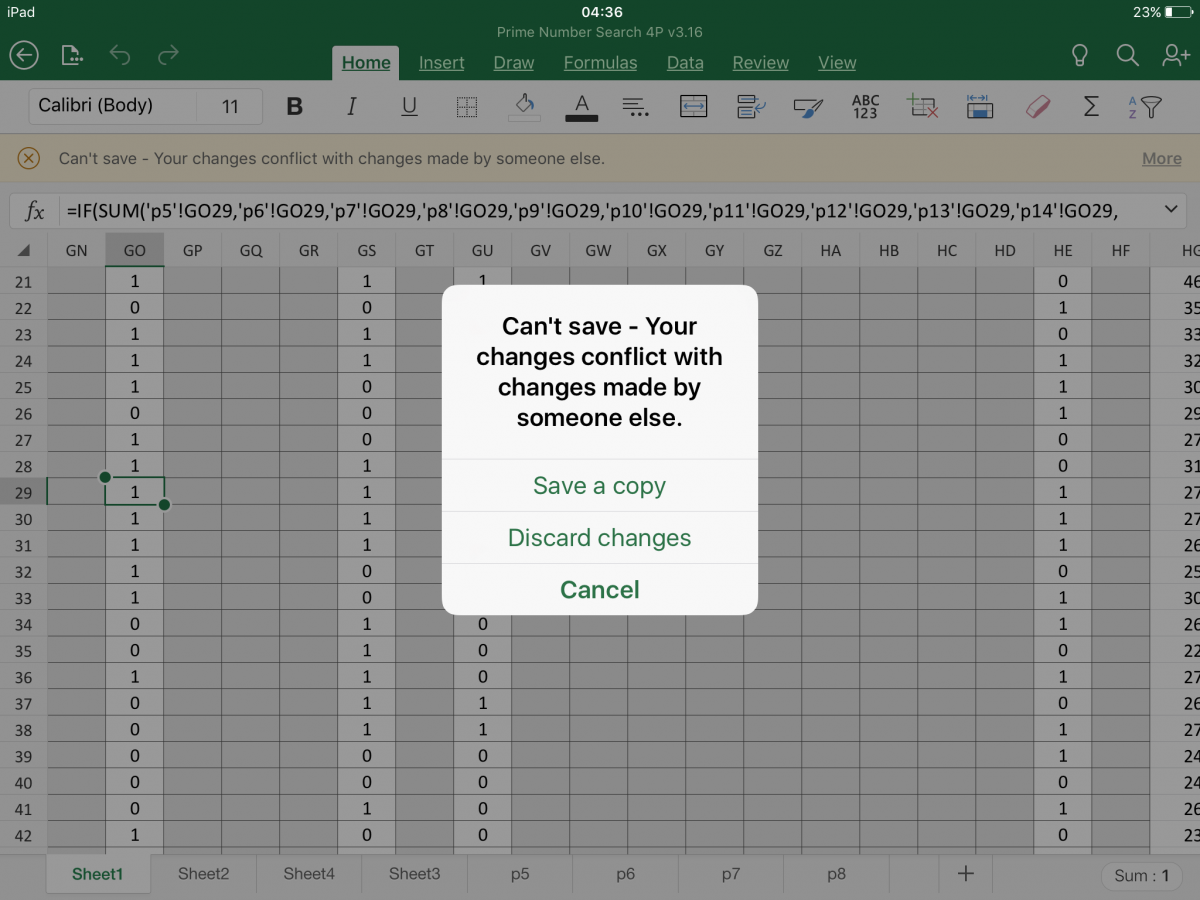Expand the formula bar chevron
This screenshot has height=900, width=1200.
pyautogui.click(x=1171, y=209)
